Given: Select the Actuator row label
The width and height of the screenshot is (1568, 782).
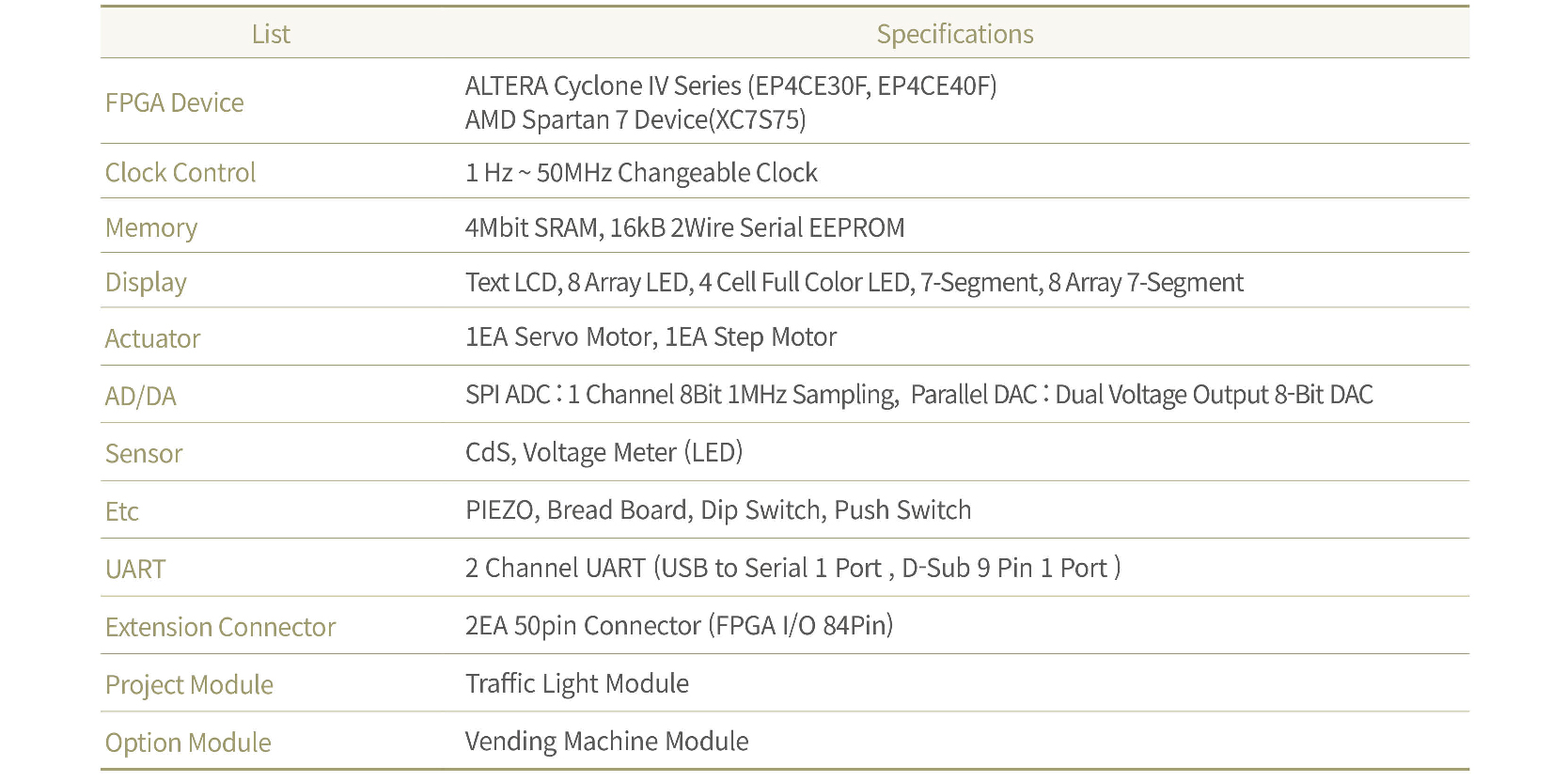Looking at the screenshot, I should tap(152, 338).
